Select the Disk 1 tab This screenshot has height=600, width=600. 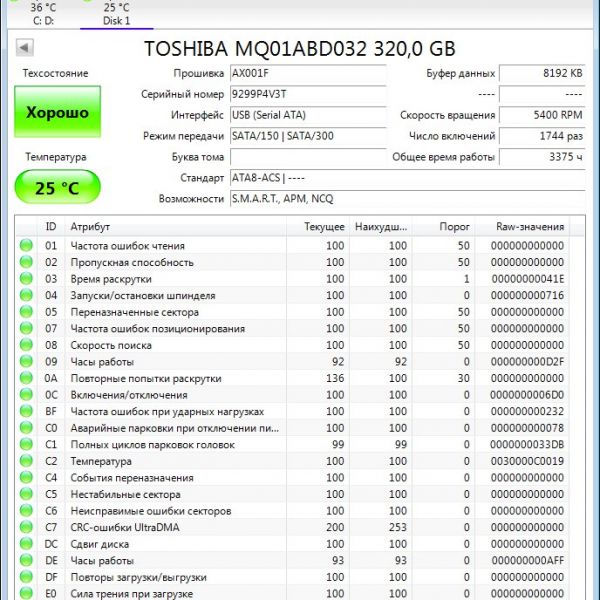click(116, 14)
